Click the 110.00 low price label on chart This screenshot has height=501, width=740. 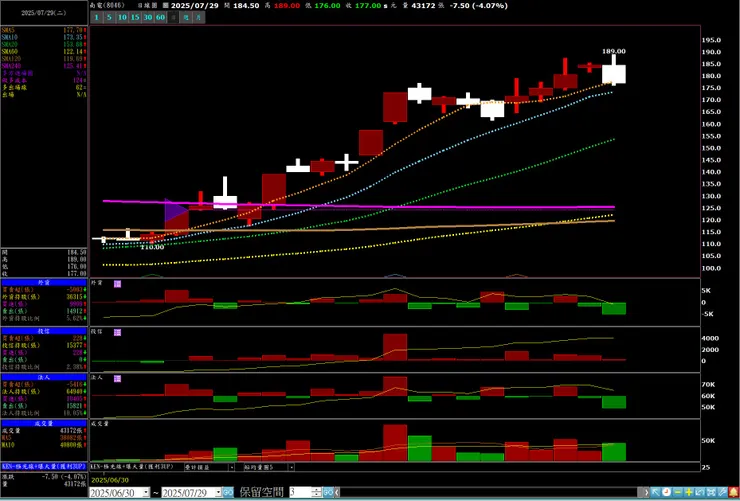152,247
